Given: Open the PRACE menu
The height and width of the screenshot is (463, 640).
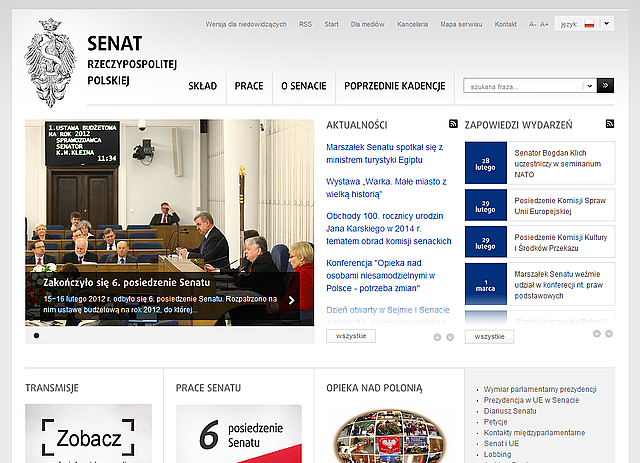Looking at the screenshot, I should [x=249, y=86].
